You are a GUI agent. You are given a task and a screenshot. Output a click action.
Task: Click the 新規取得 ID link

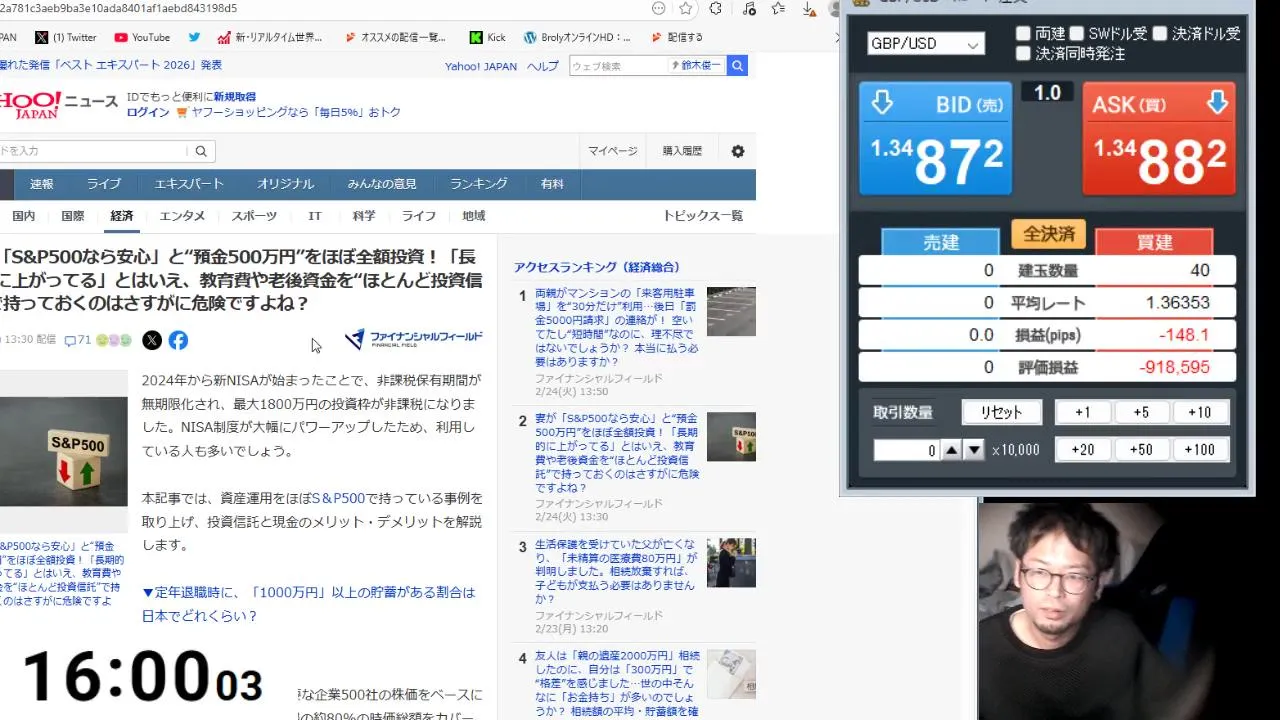[x=234, y=97]
